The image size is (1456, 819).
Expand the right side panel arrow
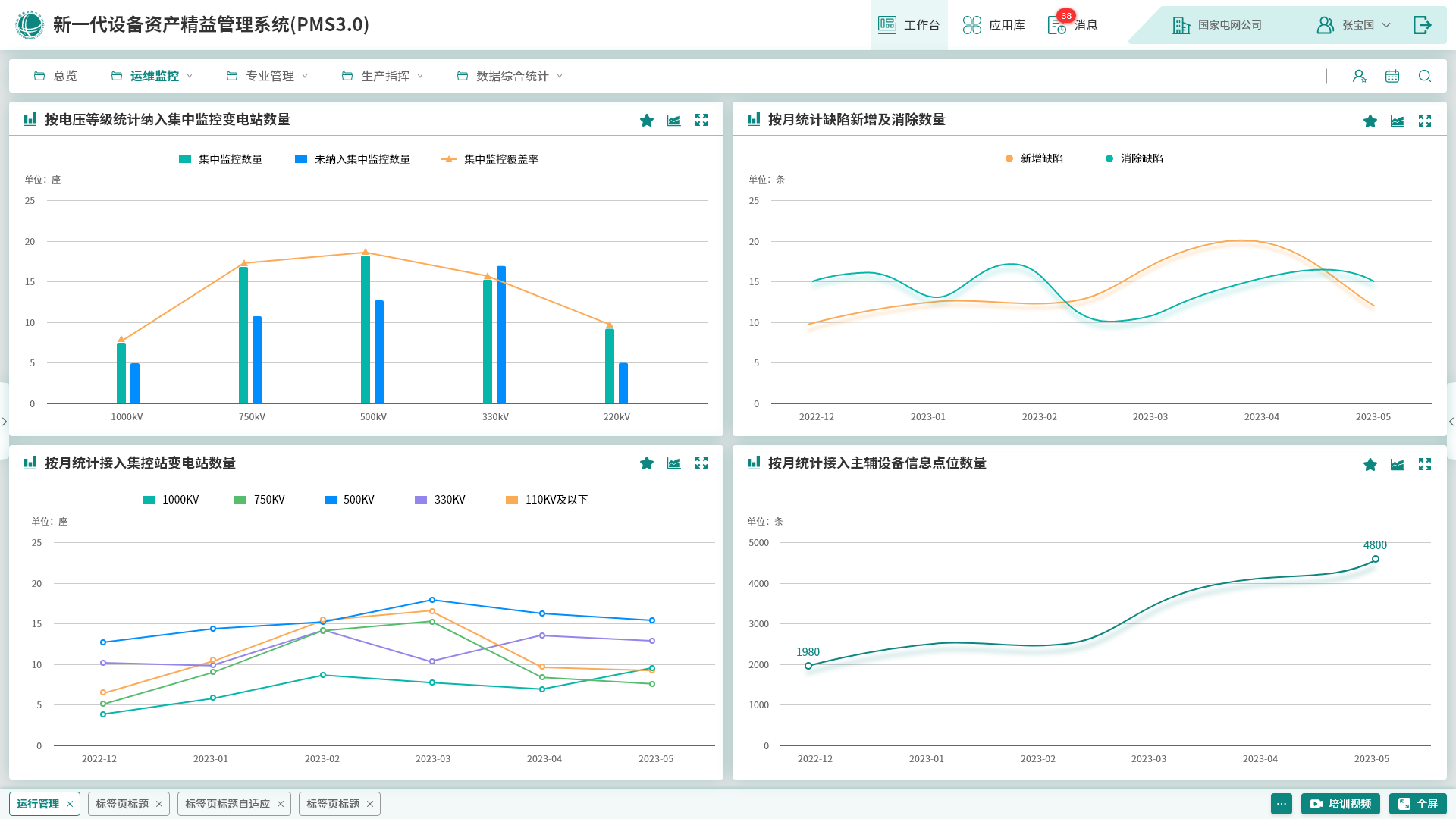[x=1451, y=422]
